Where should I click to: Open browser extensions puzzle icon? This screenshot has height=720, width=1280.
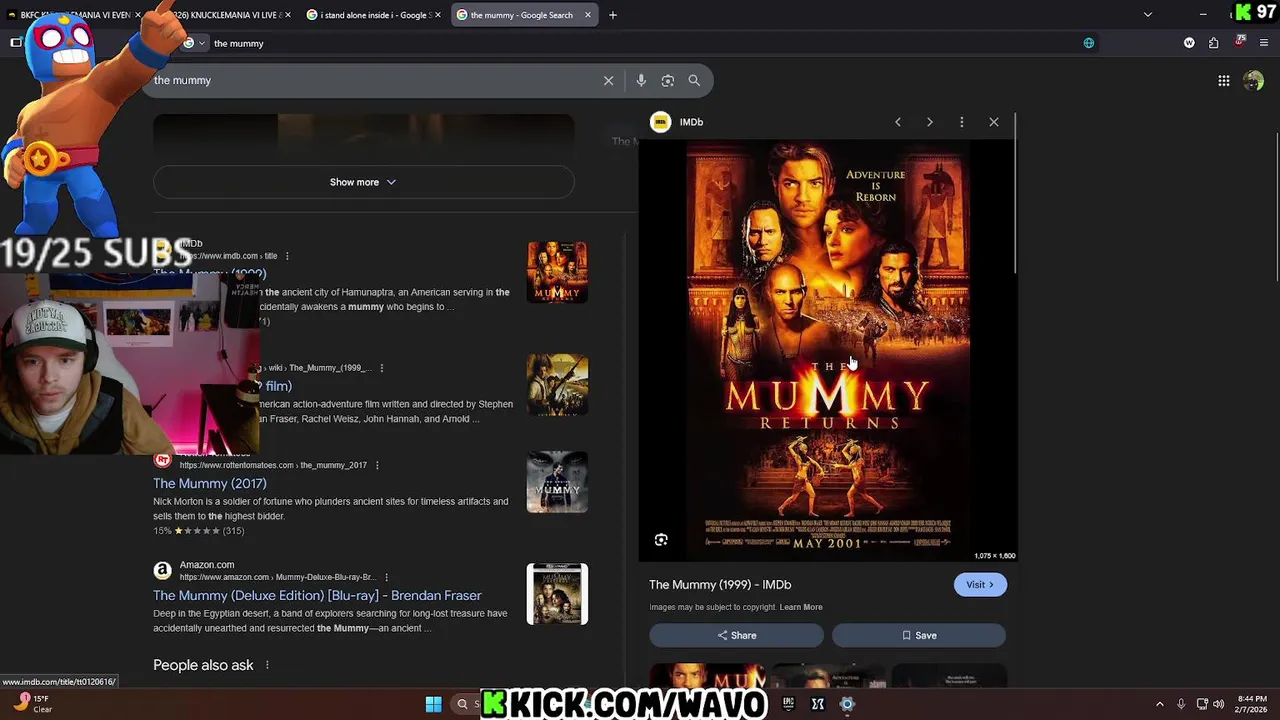tap(1214, 43)
